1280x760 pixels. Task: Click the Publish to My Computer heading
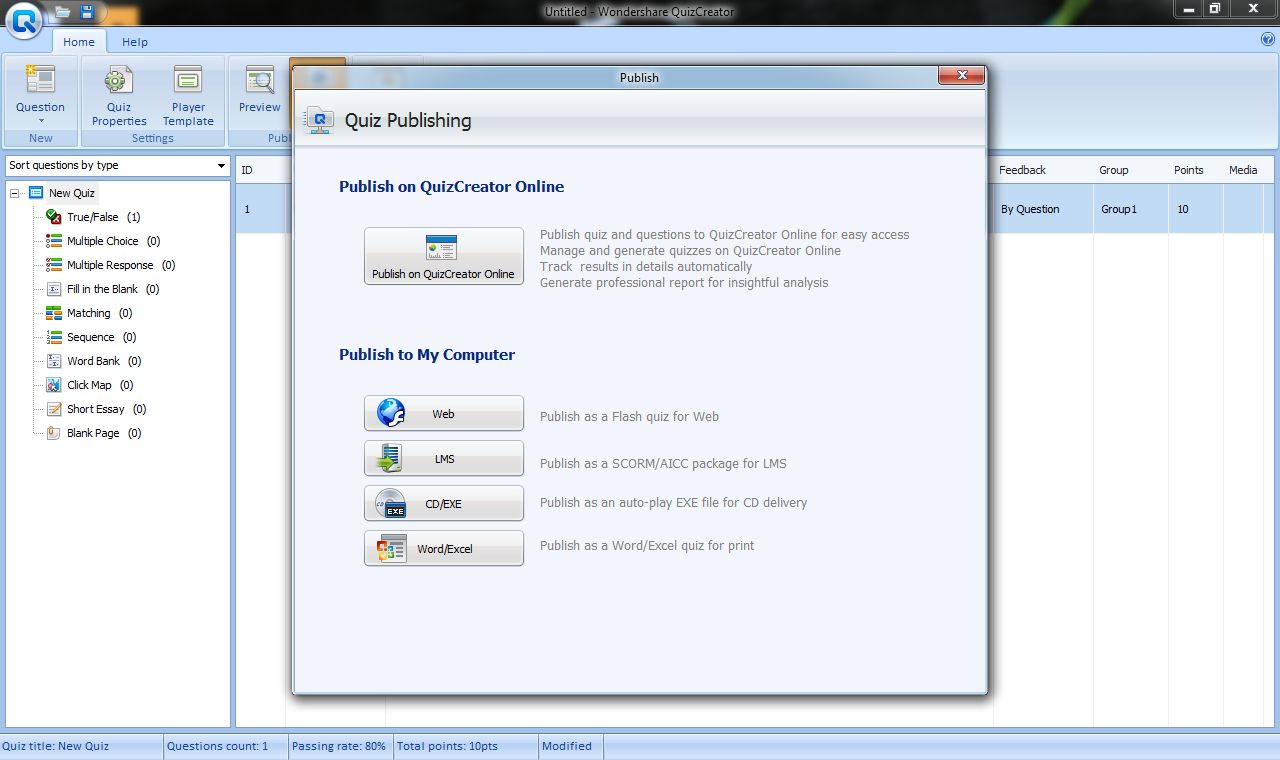click(x=427, y=354)
